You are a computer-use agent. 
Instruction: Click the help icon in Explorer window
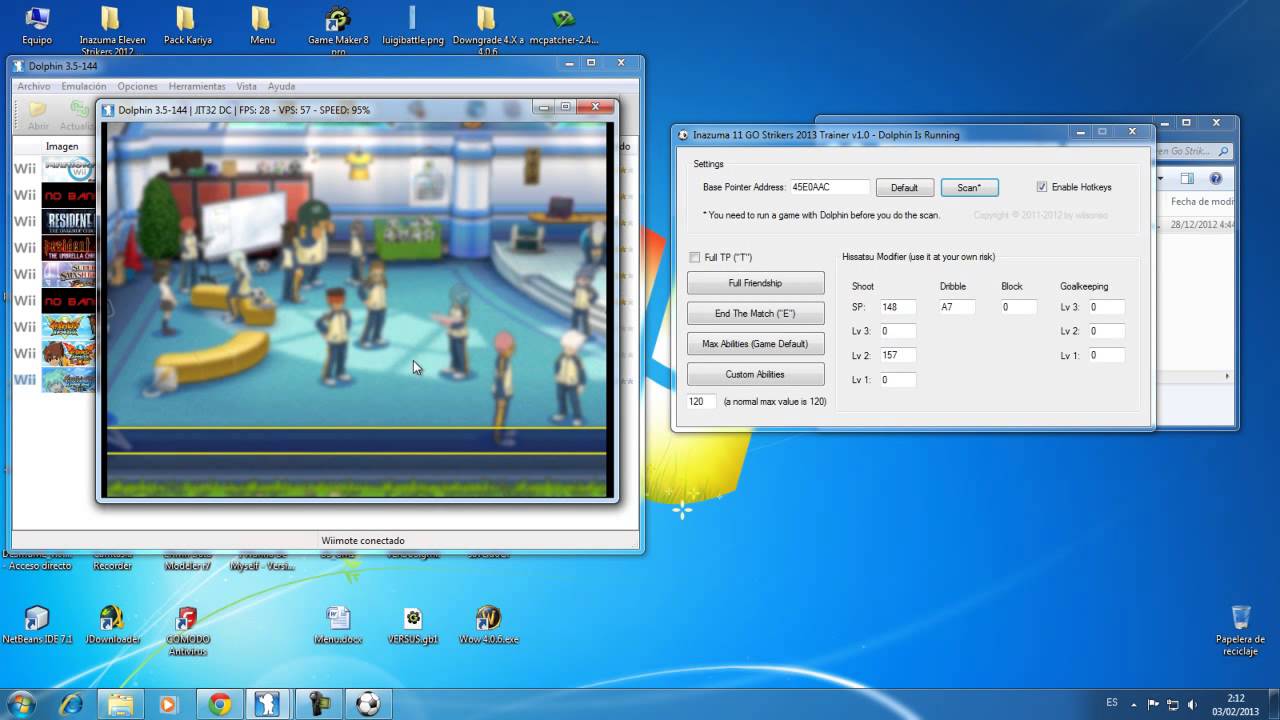1215,179
